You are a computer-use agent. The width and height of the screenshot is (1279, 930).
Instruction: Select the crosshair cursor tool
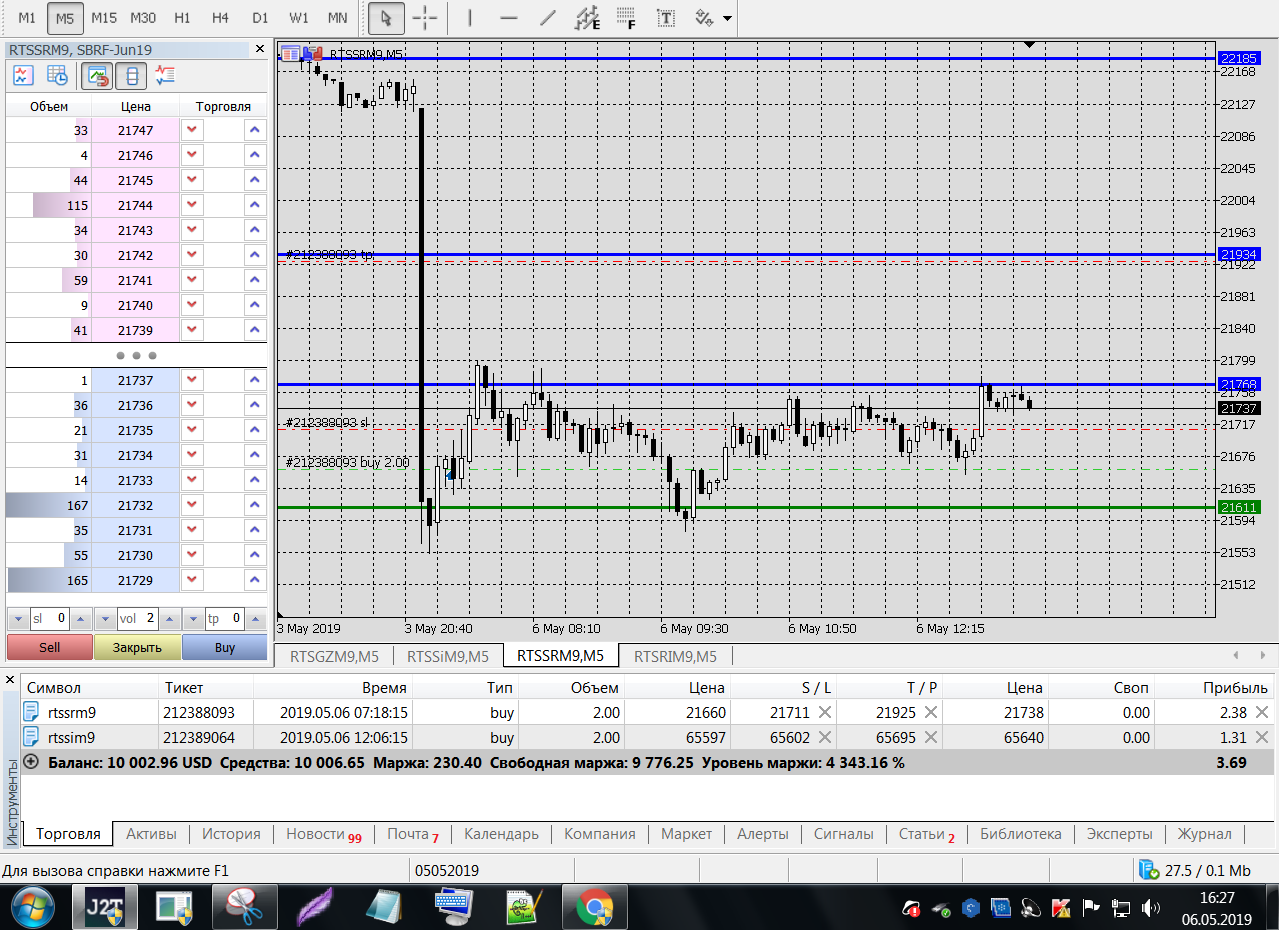(425, 18)
